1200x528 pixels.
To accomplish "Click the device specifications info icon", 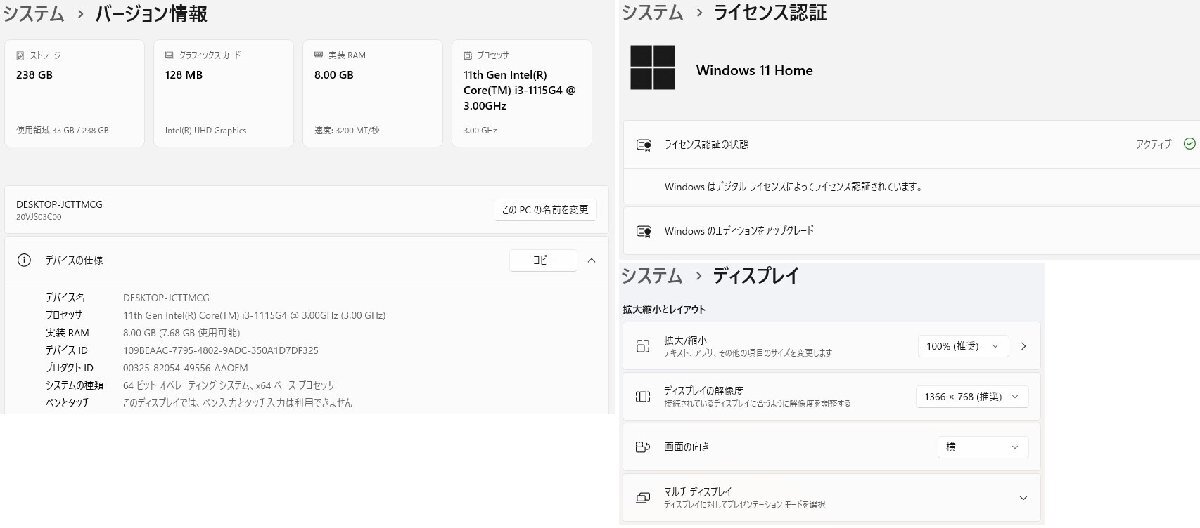I will (24, 260).
